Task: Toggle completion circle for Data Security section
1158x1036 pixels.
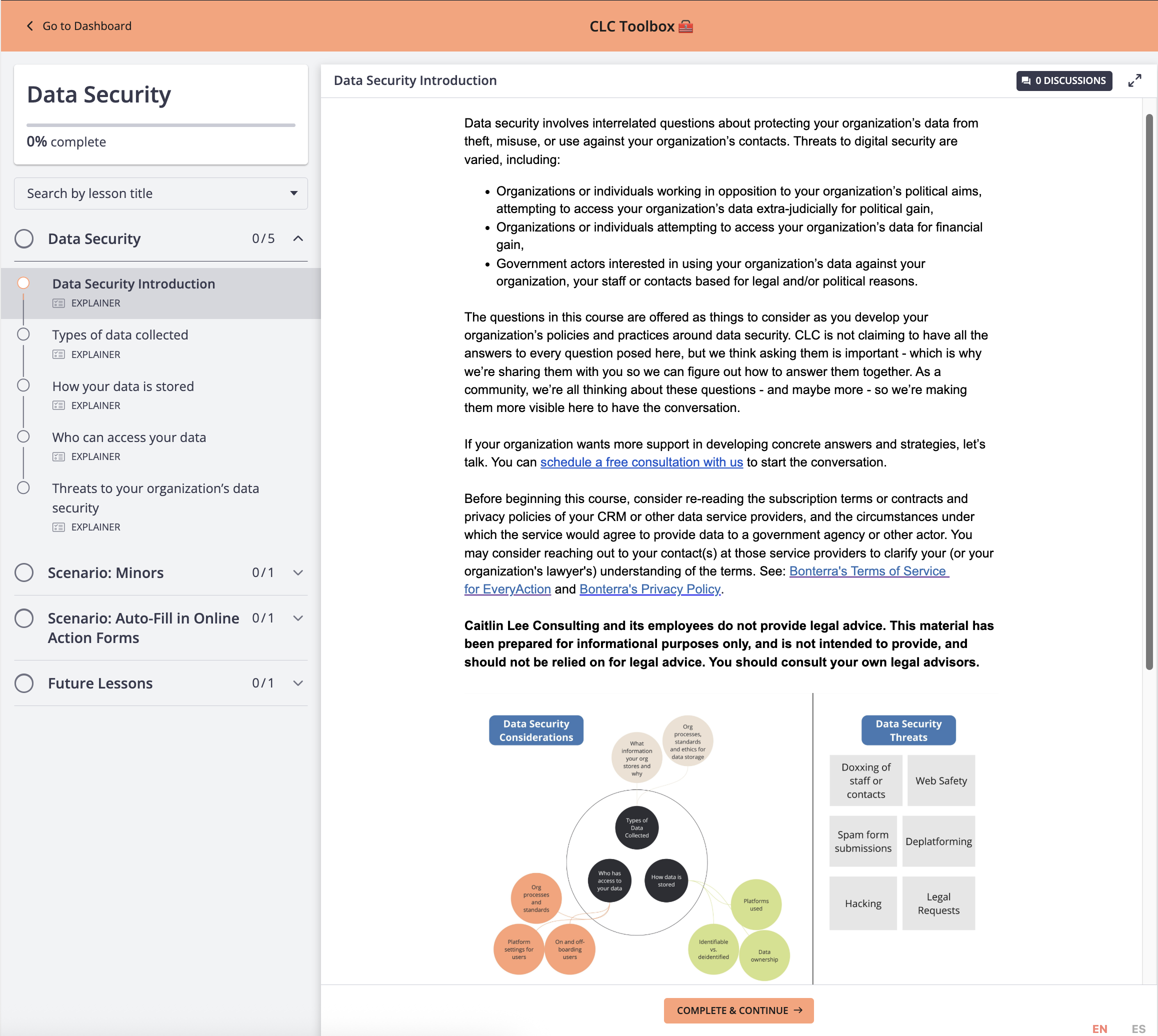Action: 24,238
